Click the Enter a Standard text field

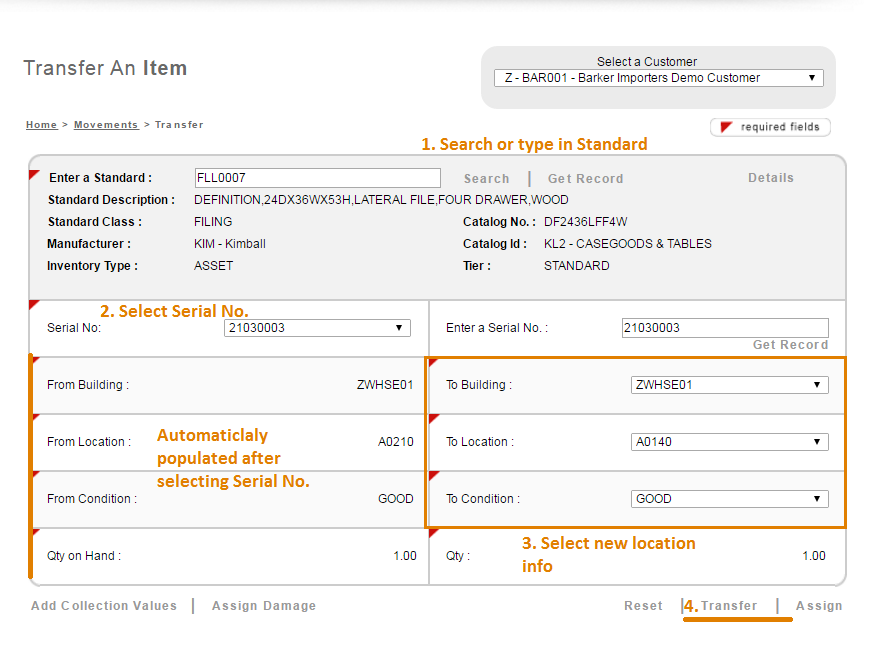[x=317, y=178]
